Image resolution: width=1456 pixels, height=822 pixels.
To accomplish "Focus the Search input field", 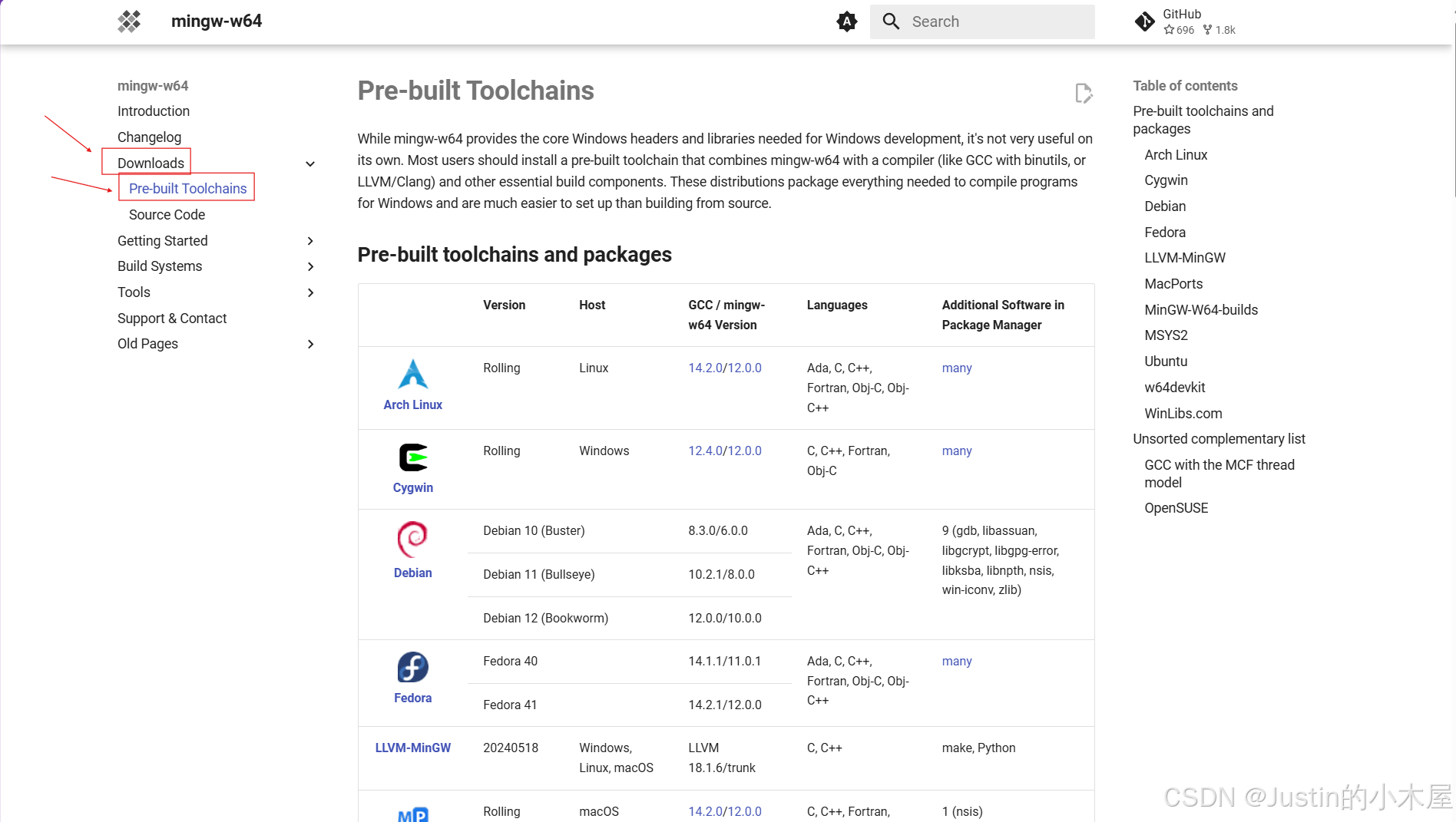I will [x=982, y=21].
